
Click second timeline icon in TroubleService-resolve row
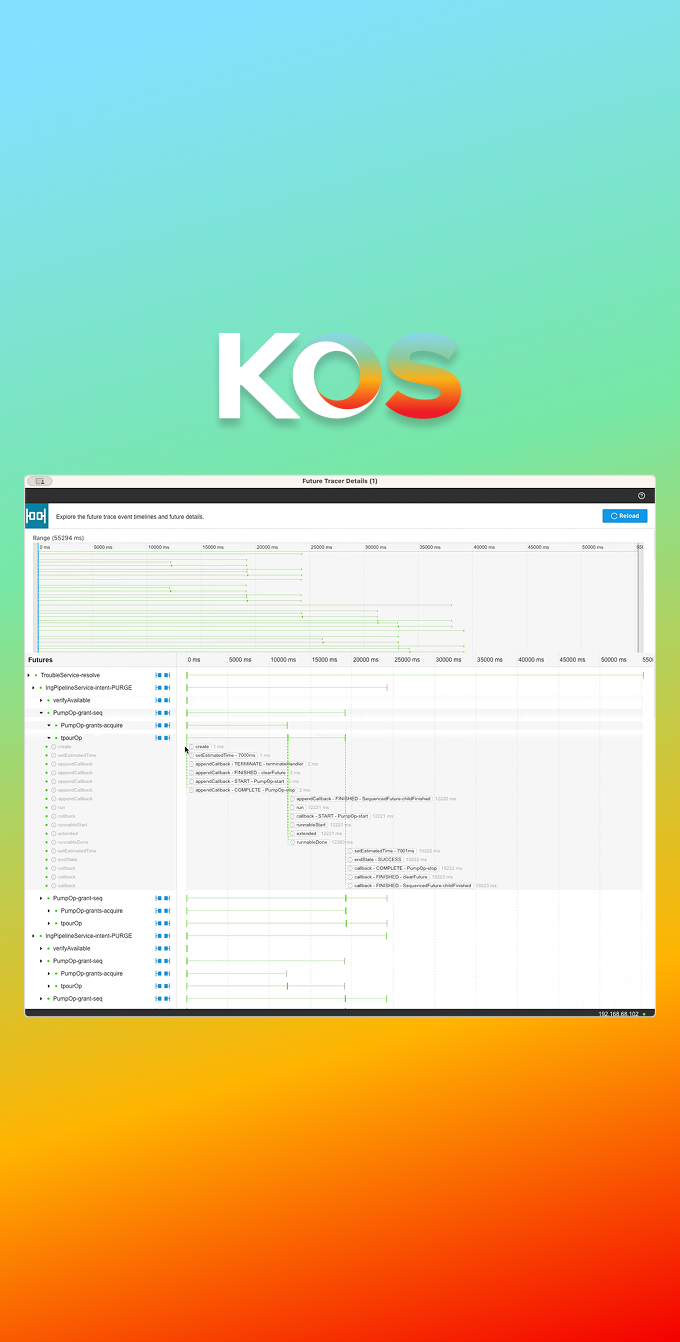coord(167,675)
